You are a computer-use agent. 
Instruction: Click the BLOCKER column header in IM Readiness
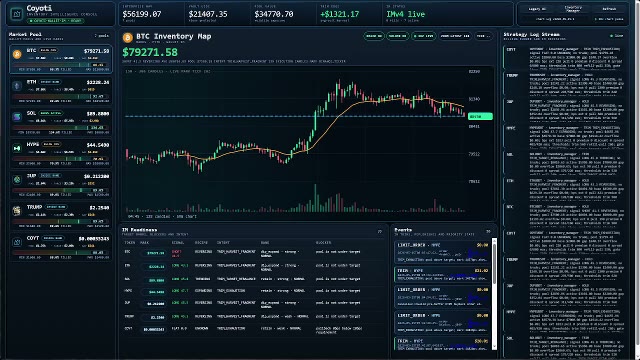point(323,242)
